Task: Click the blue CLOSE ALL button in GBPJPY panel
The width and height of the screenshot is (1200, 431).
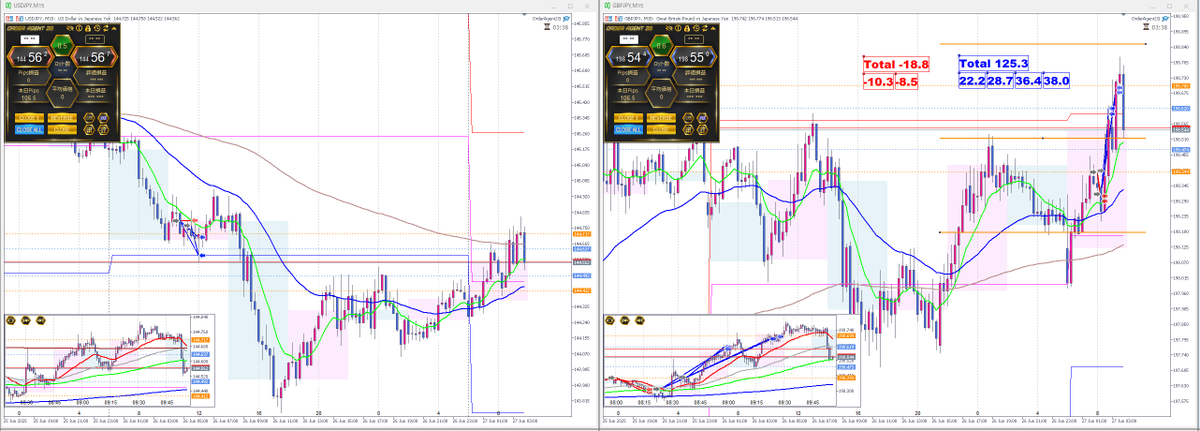Action: click(x=628, y=129)
